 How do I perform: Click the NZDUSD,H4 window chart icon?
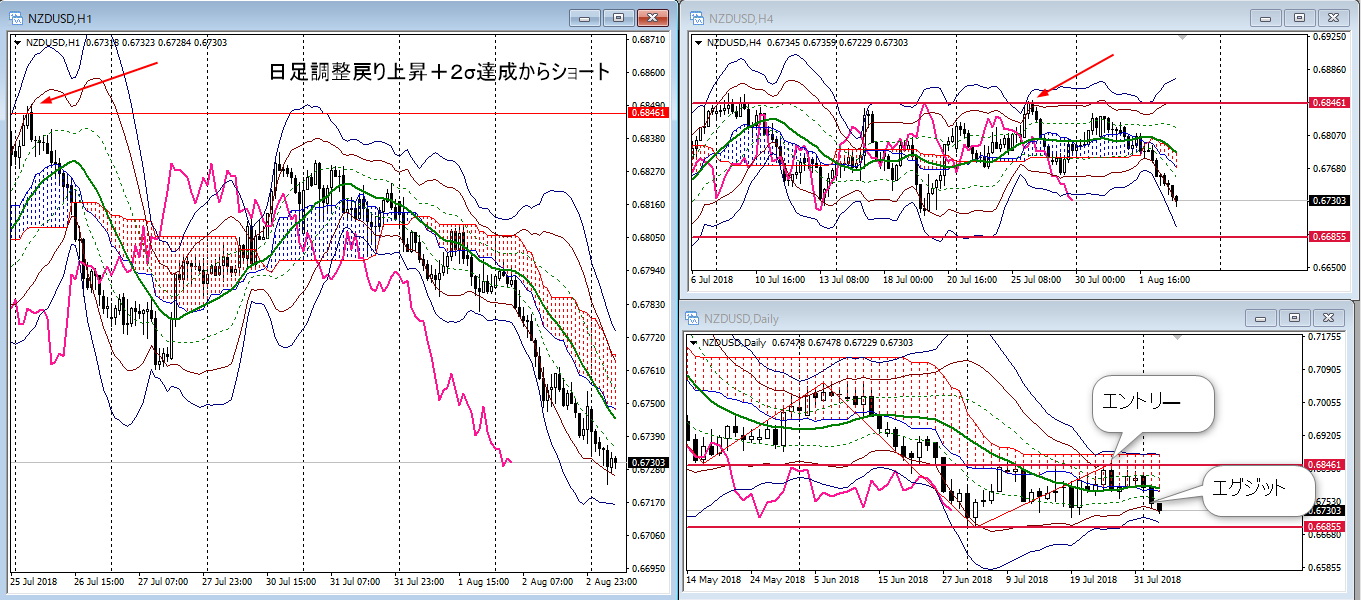696,18
